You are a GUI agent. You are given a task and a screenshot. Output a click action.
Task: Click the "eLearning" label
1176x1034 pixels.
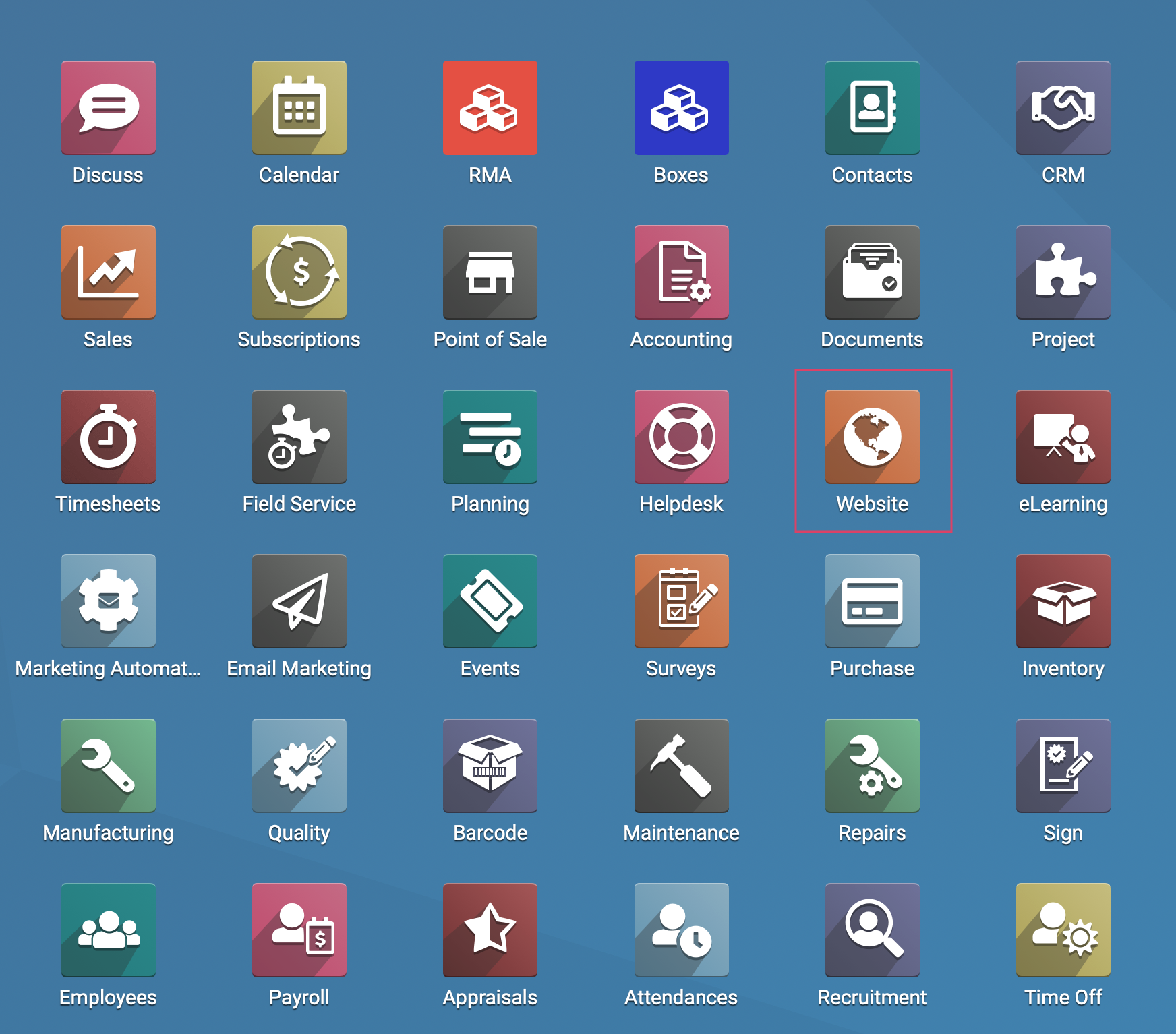coord(1063,504)
